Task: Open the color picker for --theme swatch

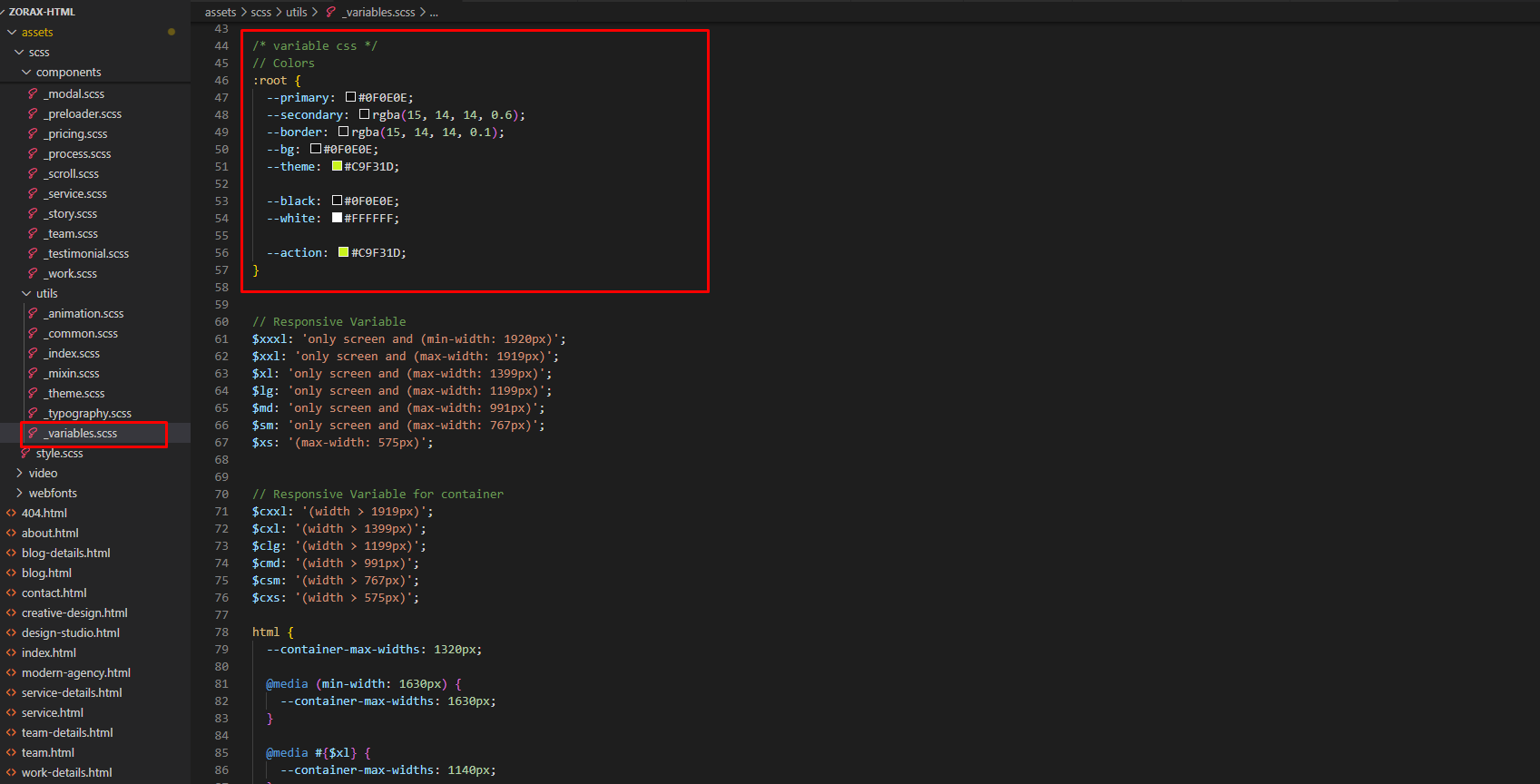Action: coord(337,166)
